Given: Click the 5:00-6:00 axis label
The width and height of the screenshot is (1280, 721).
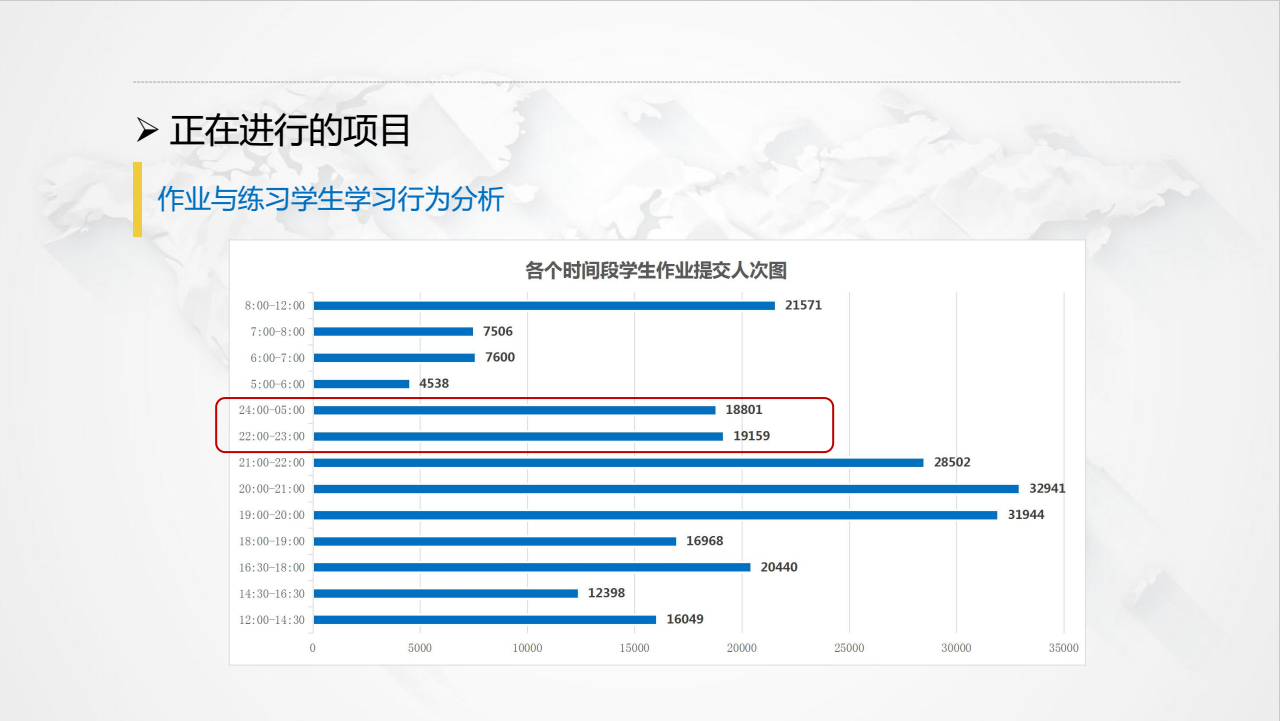Looking at the screenshot, I should pos(278,384).
